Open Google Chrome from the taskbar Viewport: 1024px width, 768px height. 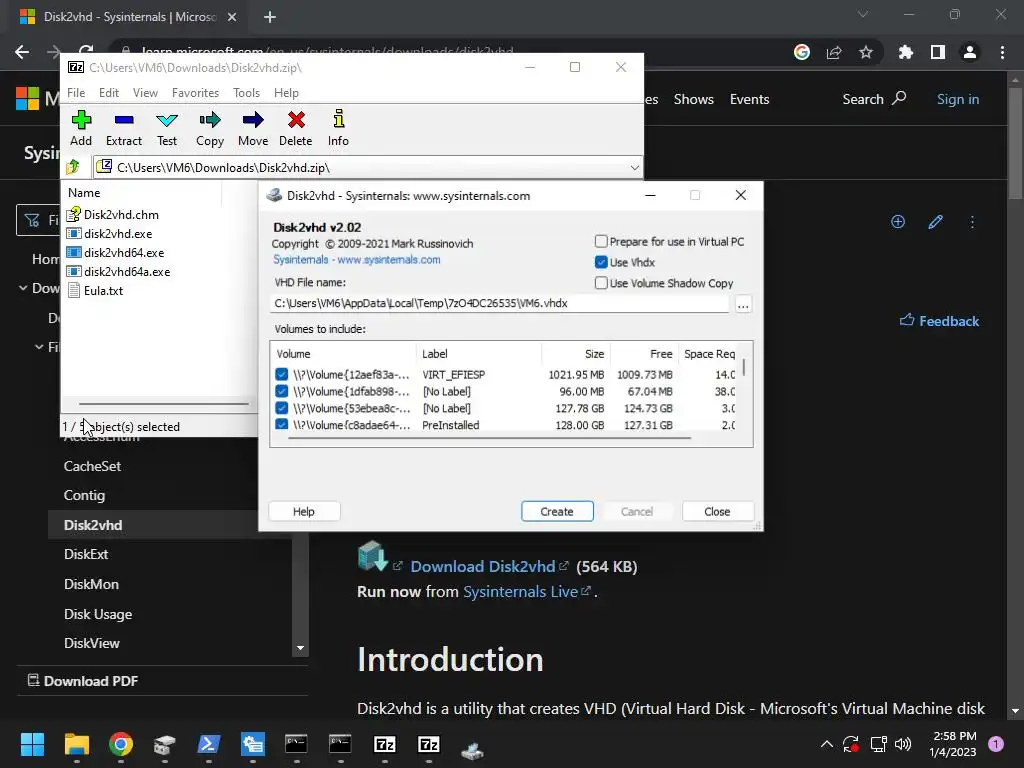click(121, 744)
